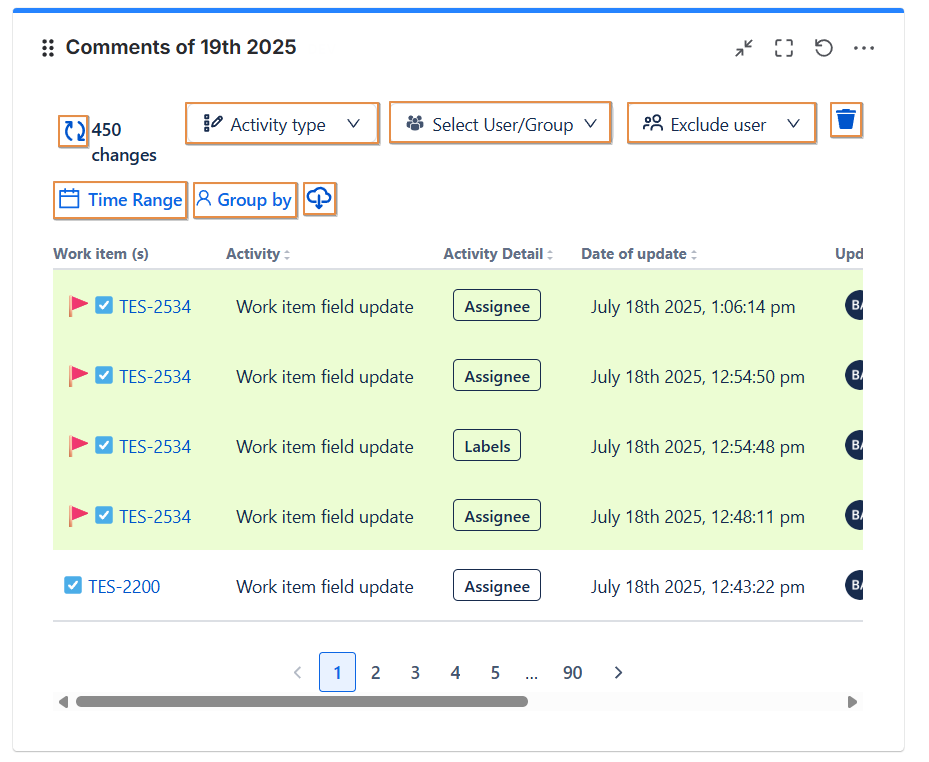
Task: Click the task type checkbox icon for TES-2200
Action: tap(72, 586)
